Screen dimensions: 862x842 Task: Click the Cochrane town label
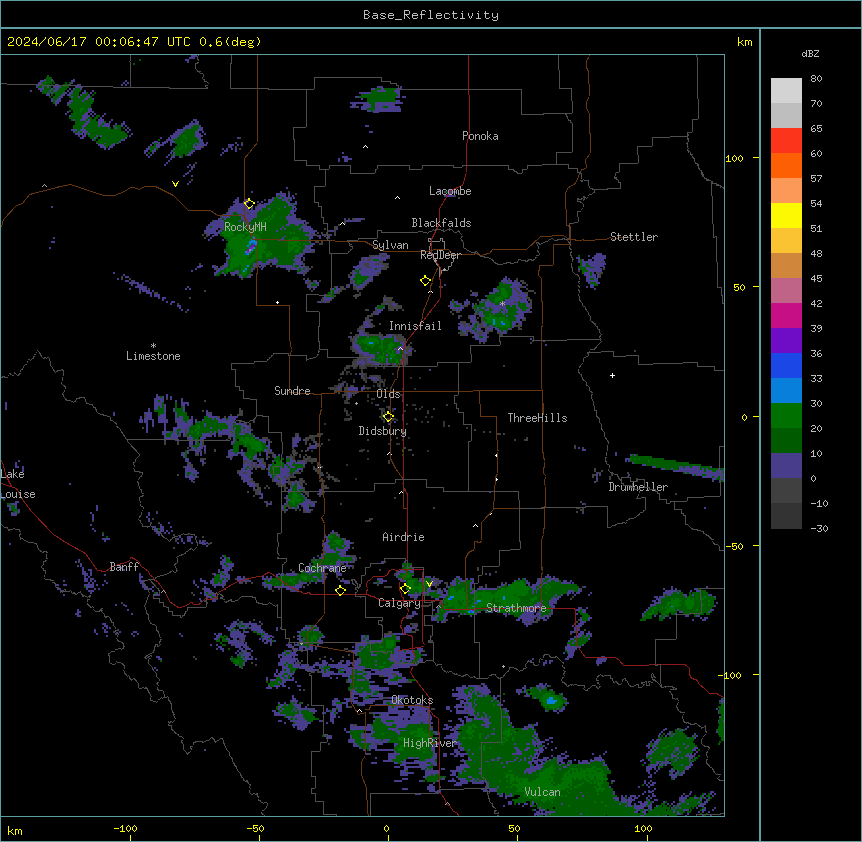pos(322,568)
